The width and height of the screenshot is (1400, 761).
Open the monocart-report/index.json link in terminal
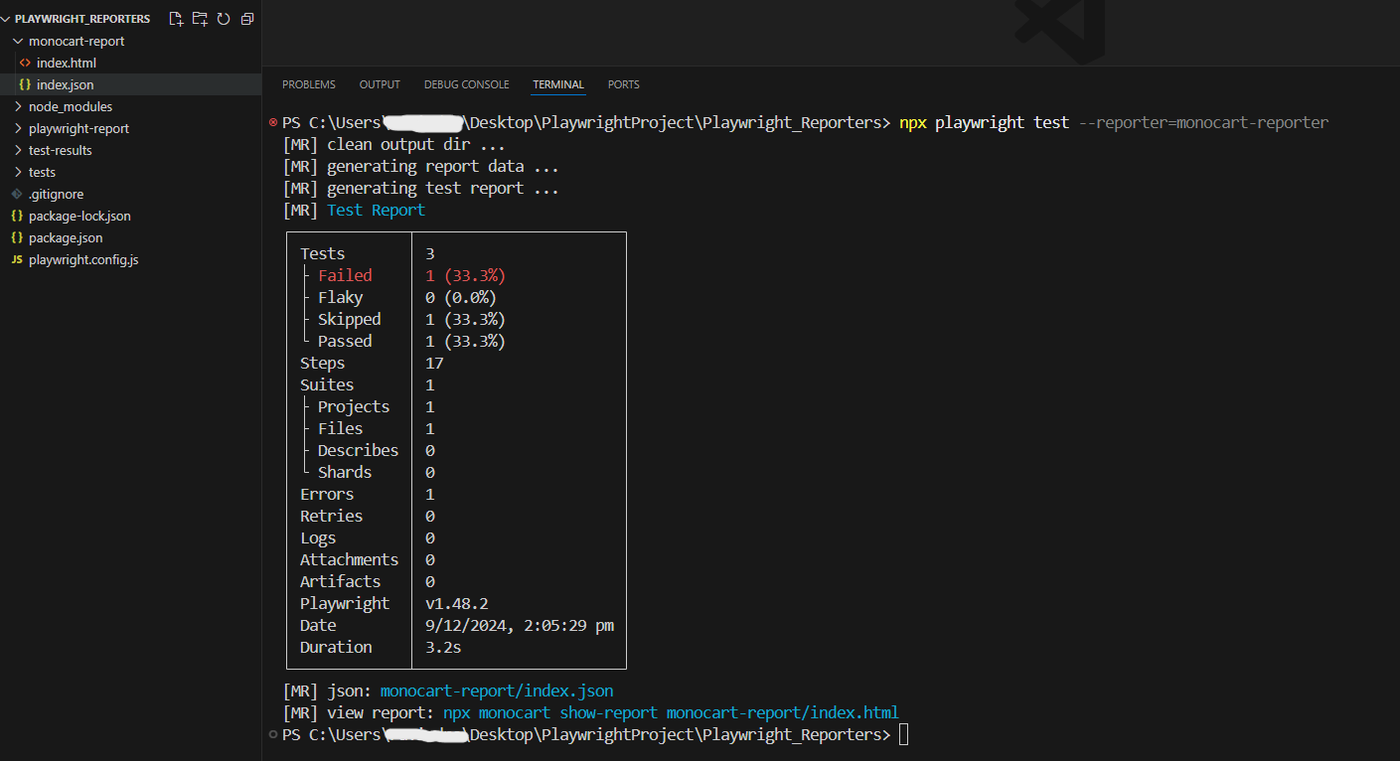pos(497,691)
